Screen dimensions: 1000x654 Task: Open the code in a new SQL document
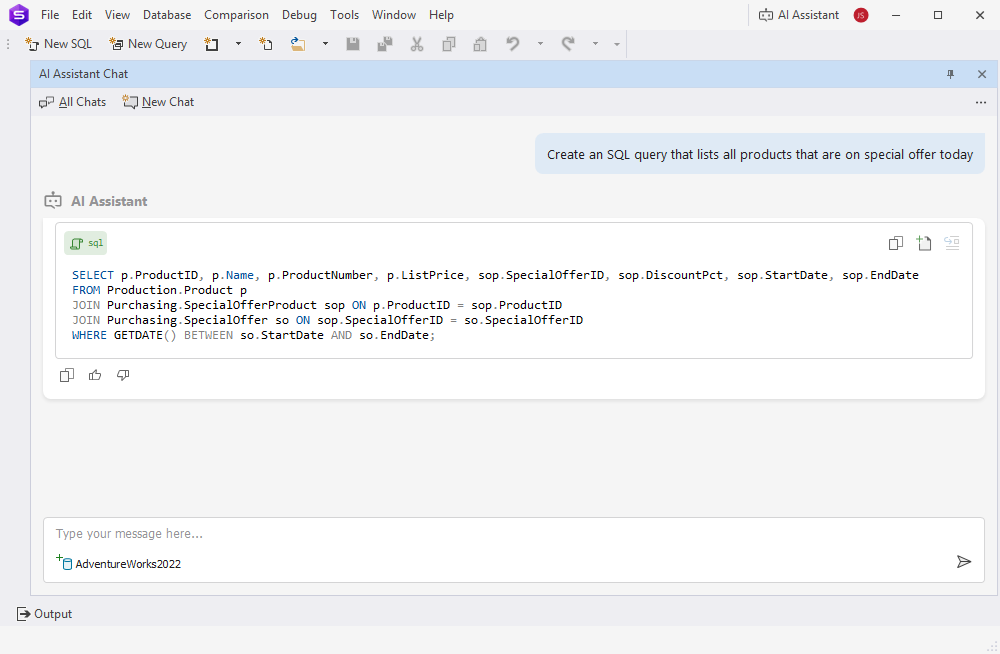tap(923, 243)
